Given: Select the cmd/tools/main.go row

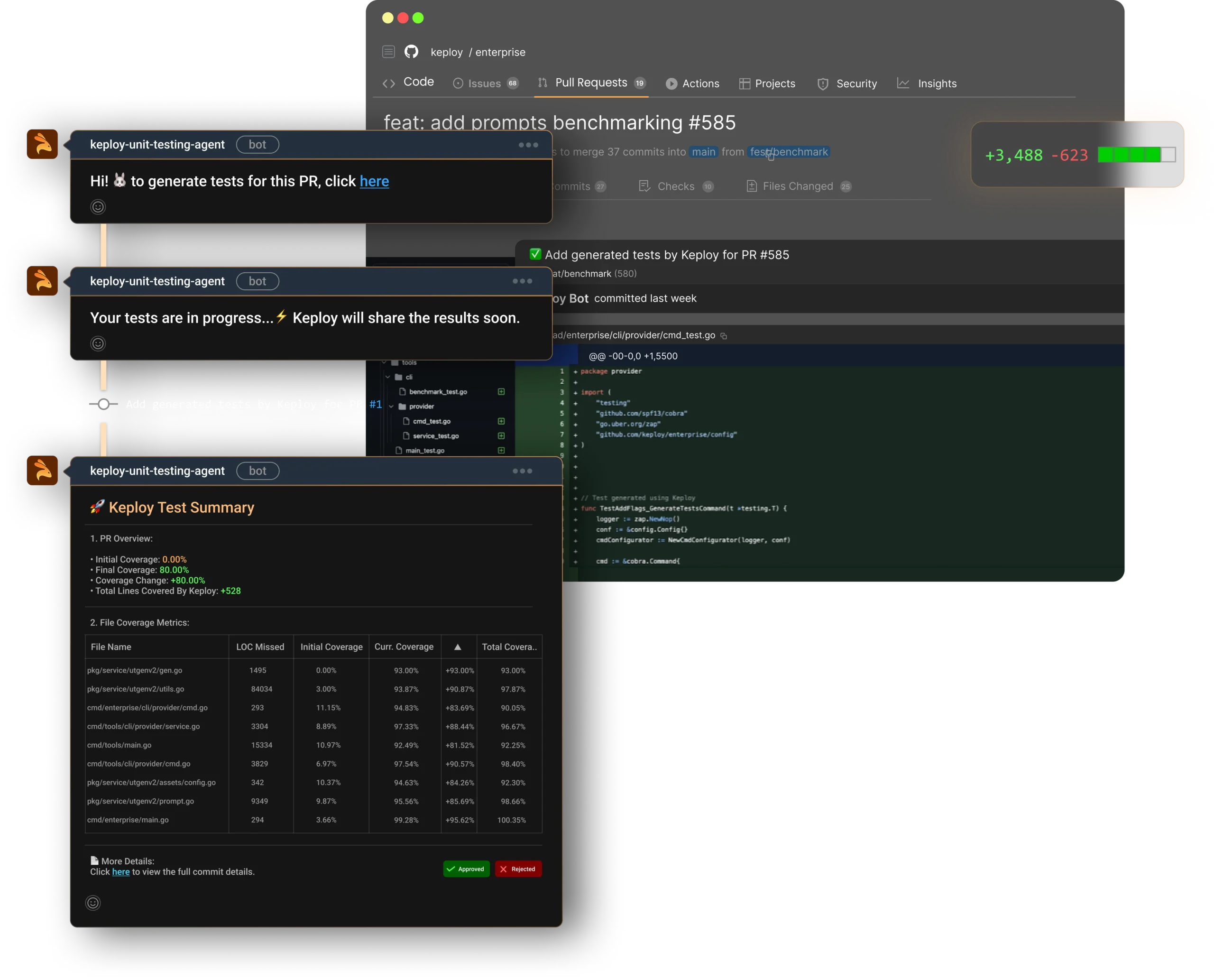Looking at the screenshot, I should [x=313, y=745].
